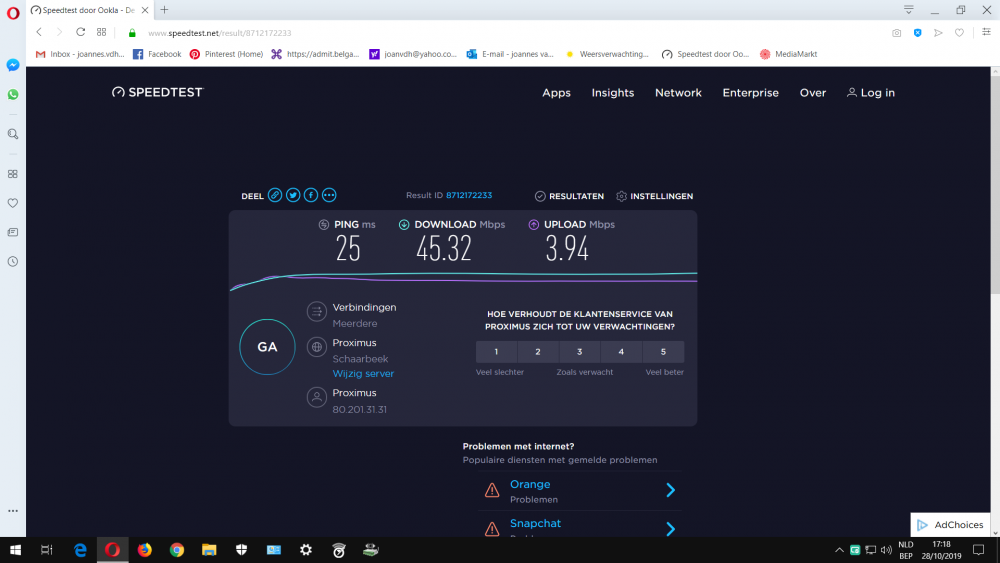Image resolution: width=1000 pixels, height=563 pixels.
Task: Open the volume control in tray
Action: (886, 550)
